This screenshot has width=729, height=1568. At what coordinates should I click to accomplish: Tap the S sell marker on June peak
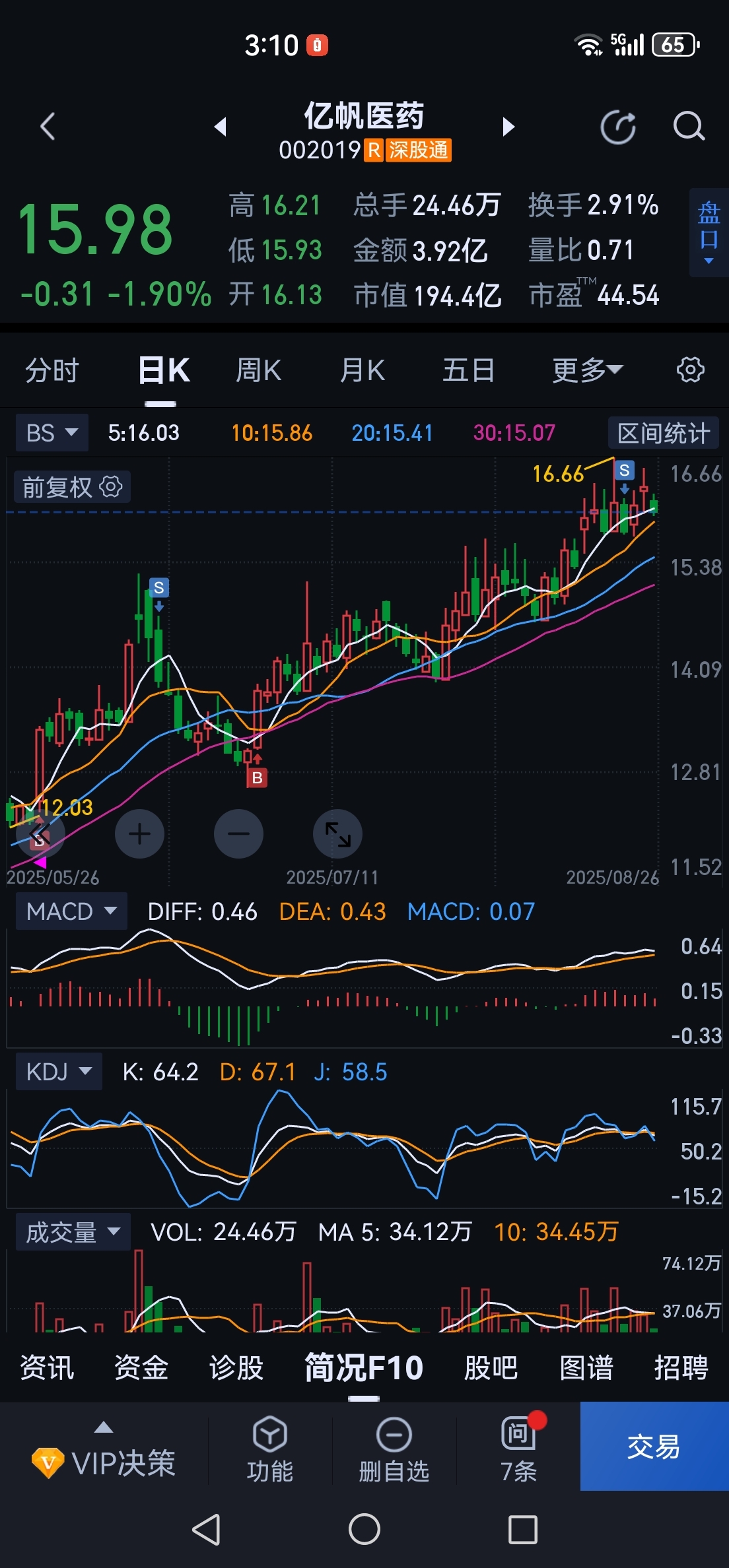(158, 587)
